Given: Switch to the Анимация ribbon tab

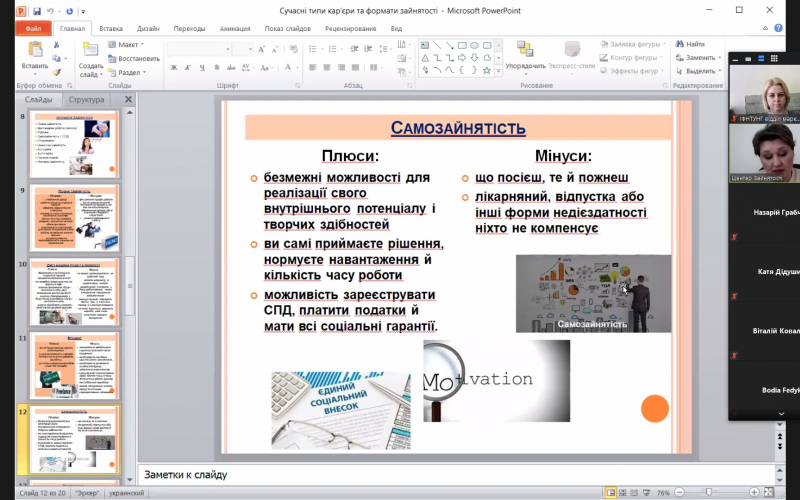Looking at the screenshot, I should (x=235, y=29).
